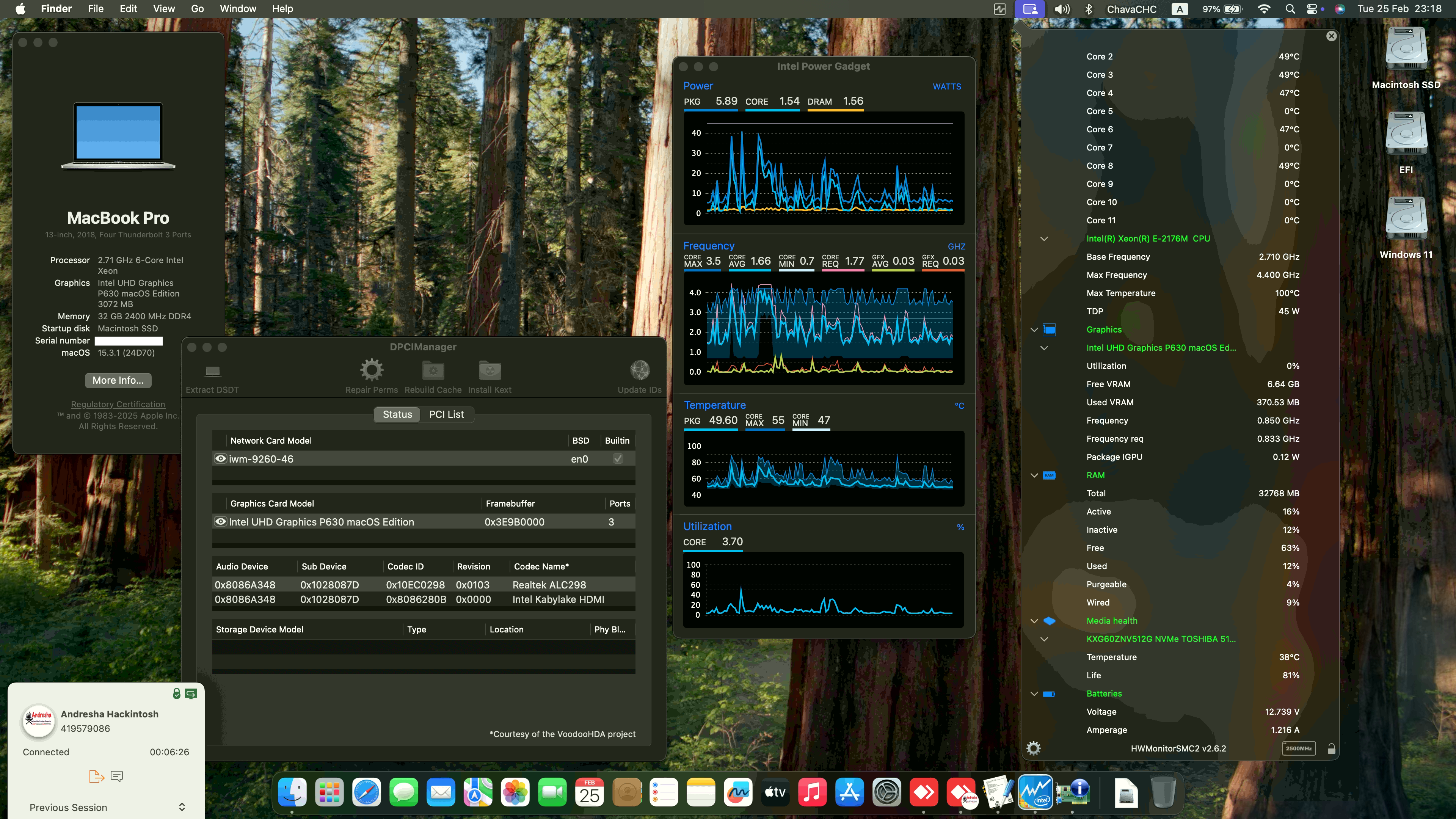This screenshot has width=1456, height=819.
Task: Adjust the 2500MHz frequency control
Action: 1299,748
